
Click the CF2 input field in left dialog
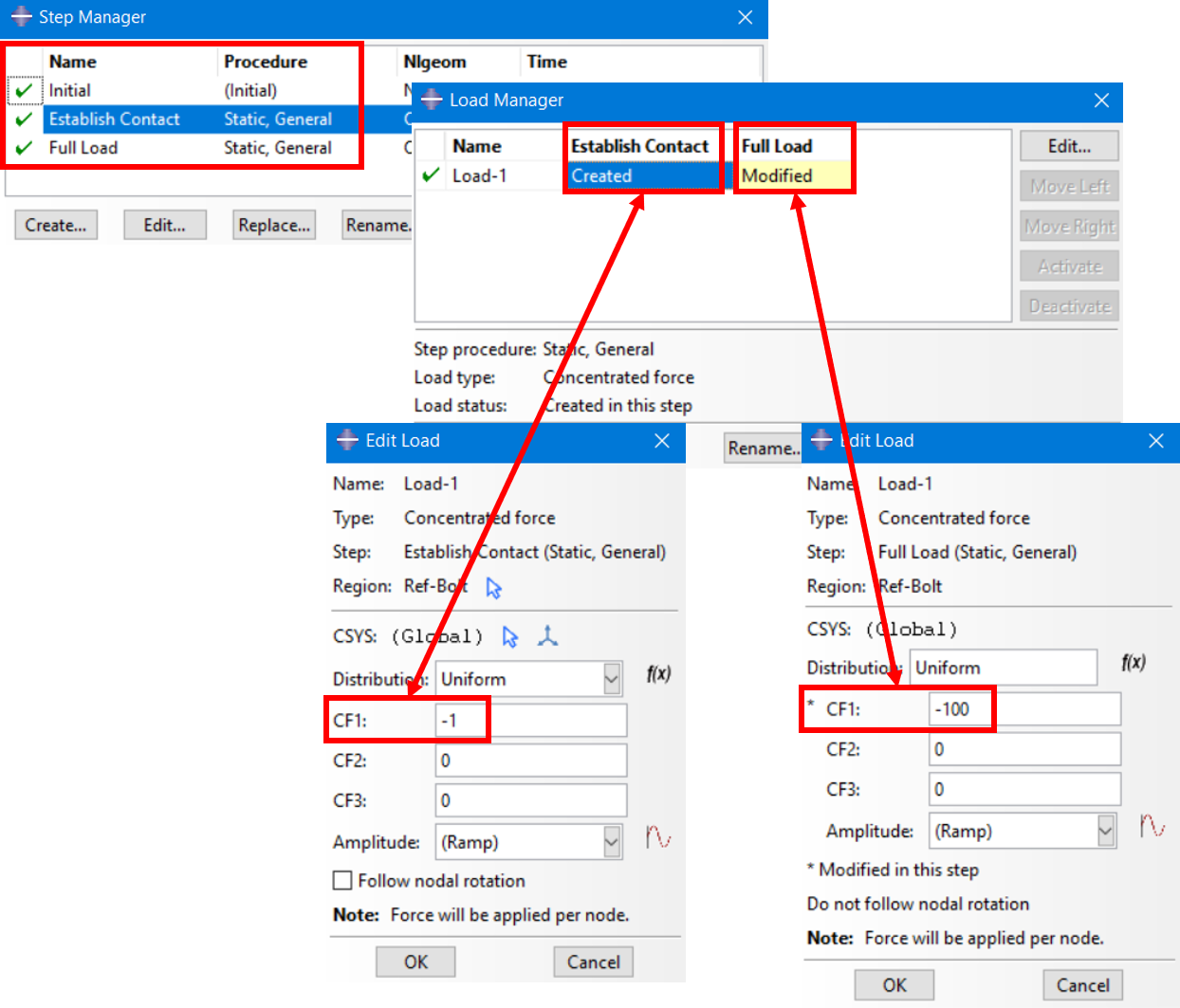point(530,761)
